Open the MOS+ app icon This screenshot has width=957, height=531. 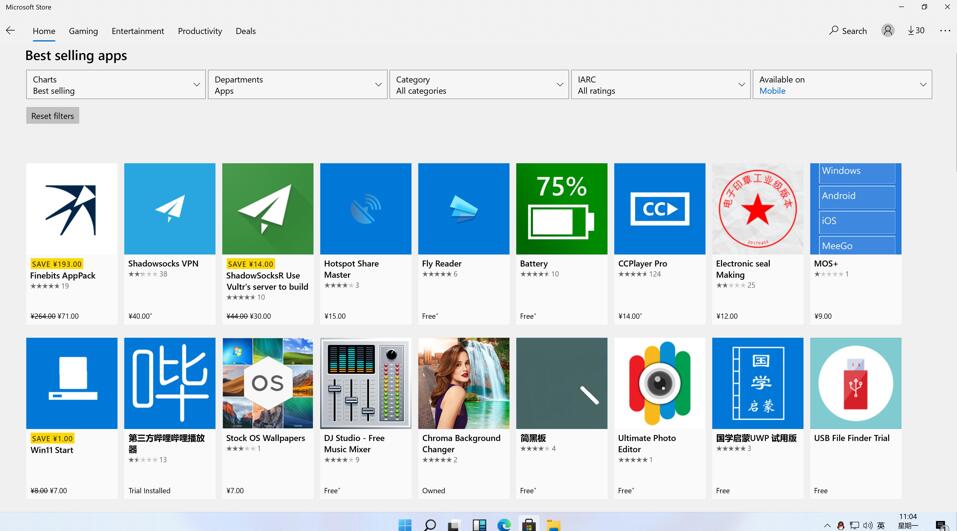coord(856,209)
